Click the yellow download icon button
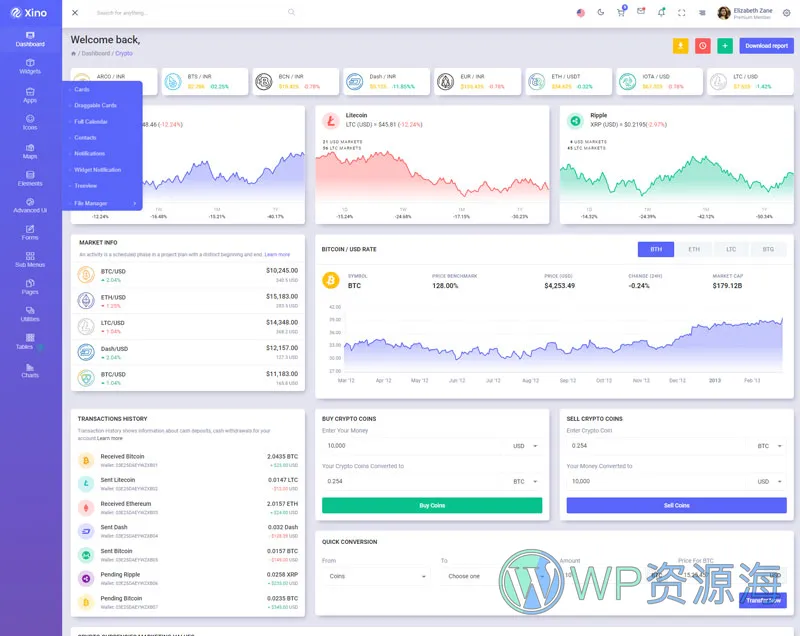This screenshot has width=800, height=636. 680,45
